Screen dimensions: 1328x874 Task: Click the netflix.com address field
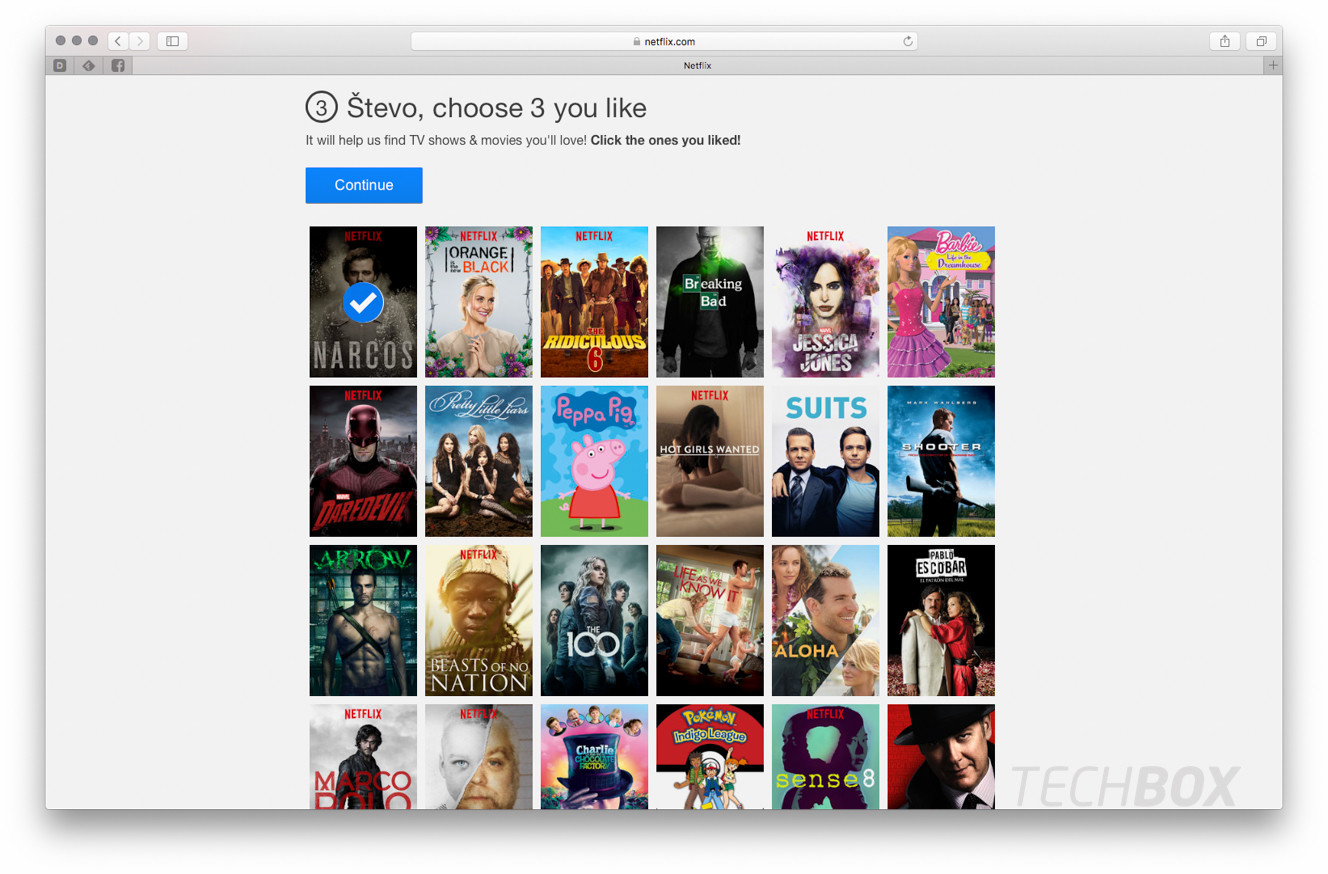pos(664,41)
